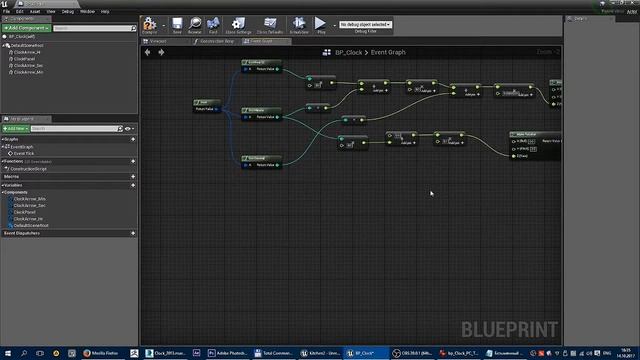640x360 pixels.
Task: Open Class Defaults from the toolbar
Action: click(x=270, y=24)
